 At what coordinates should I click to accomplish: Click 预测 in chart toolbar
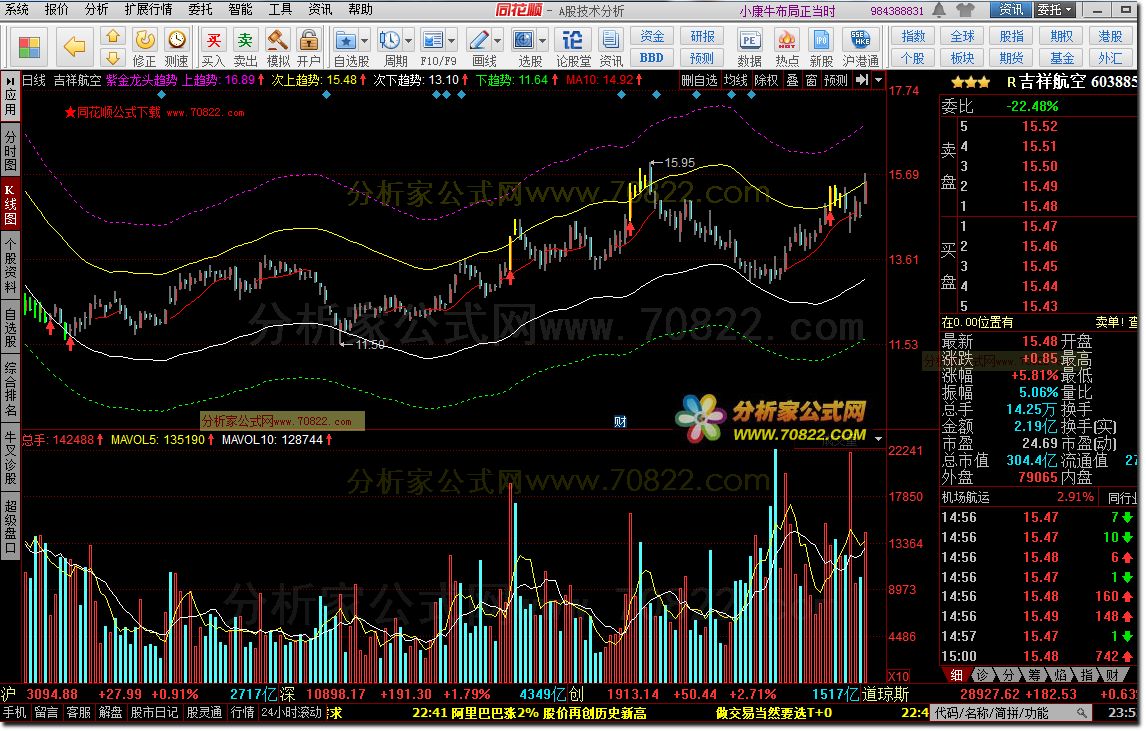835,80
